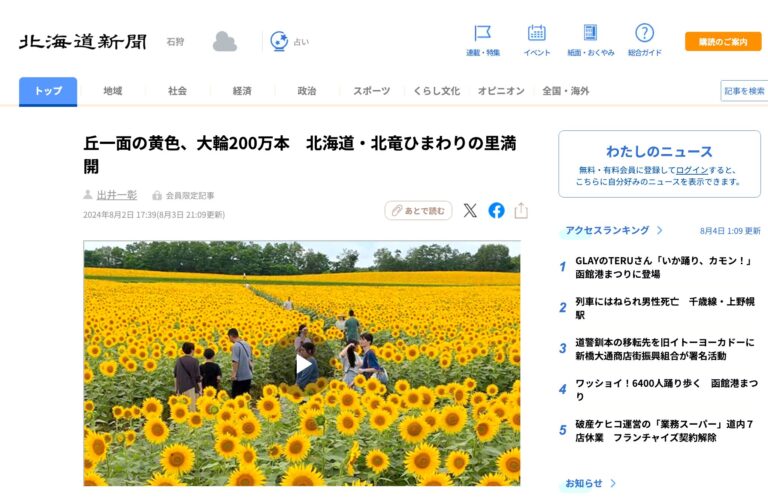Expand the お知らせ section chevron
Screen dimensions: 768x503
coord(613,483)
